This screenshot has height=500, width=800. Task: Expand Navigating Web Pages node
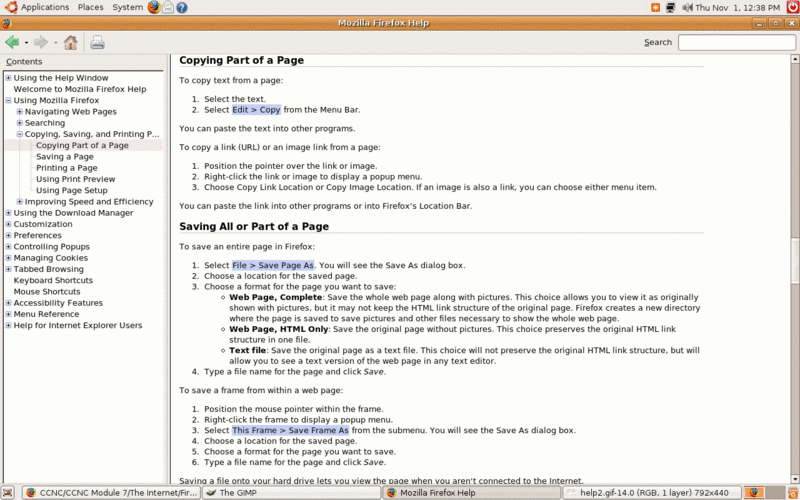[19, 112]
